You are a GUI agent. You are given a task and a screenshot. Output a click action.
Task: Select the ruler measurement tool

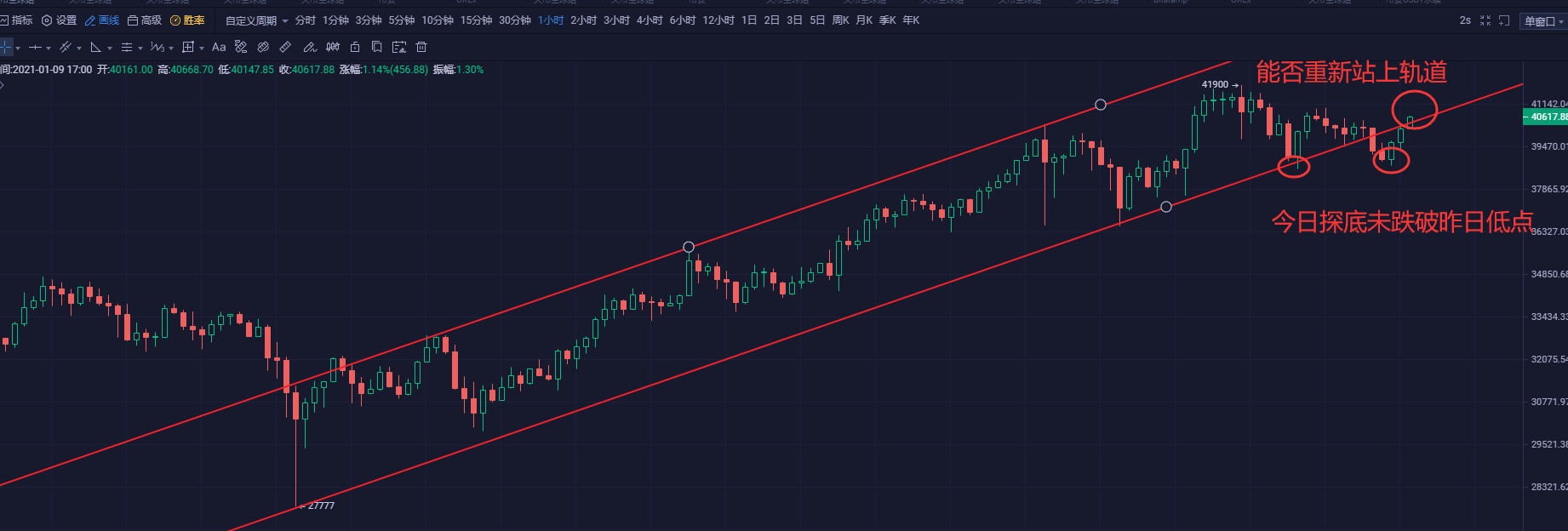pyautogui.click(x=285, y=47)
